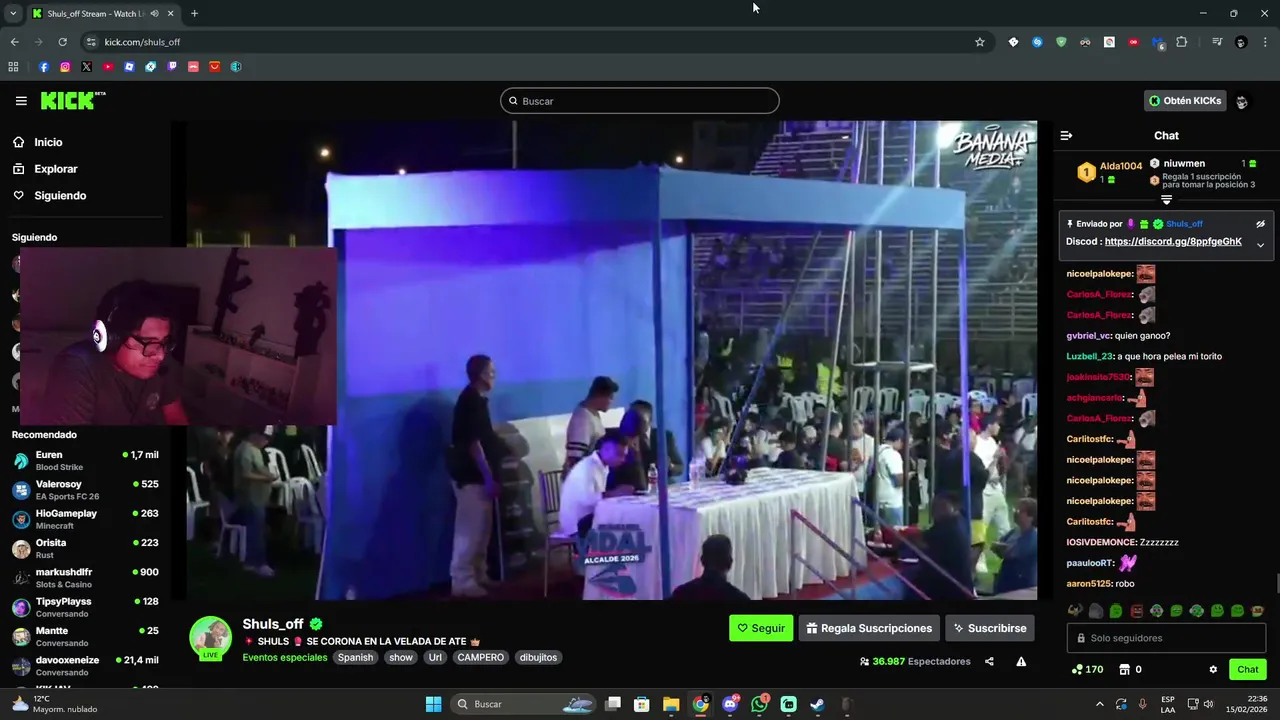Open the shop icon showing 0
Screen dimensions: 1280x720
[1131, 669]
